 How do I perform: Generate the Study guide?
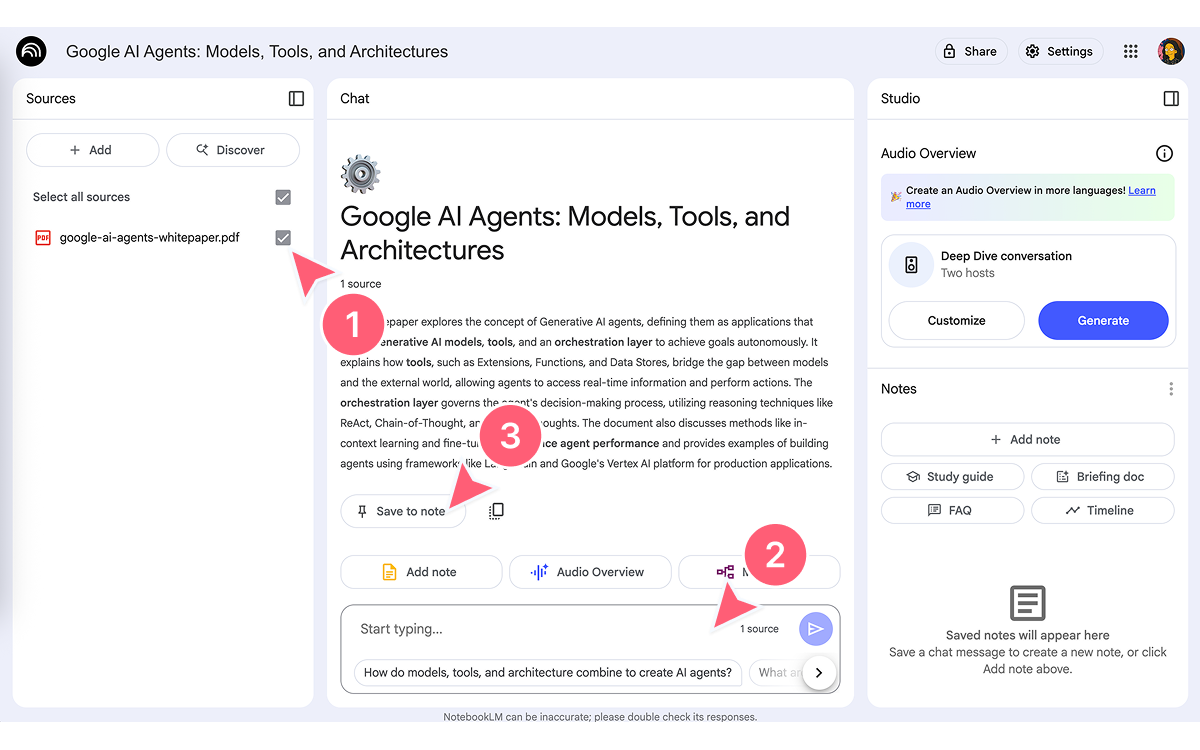952,477
